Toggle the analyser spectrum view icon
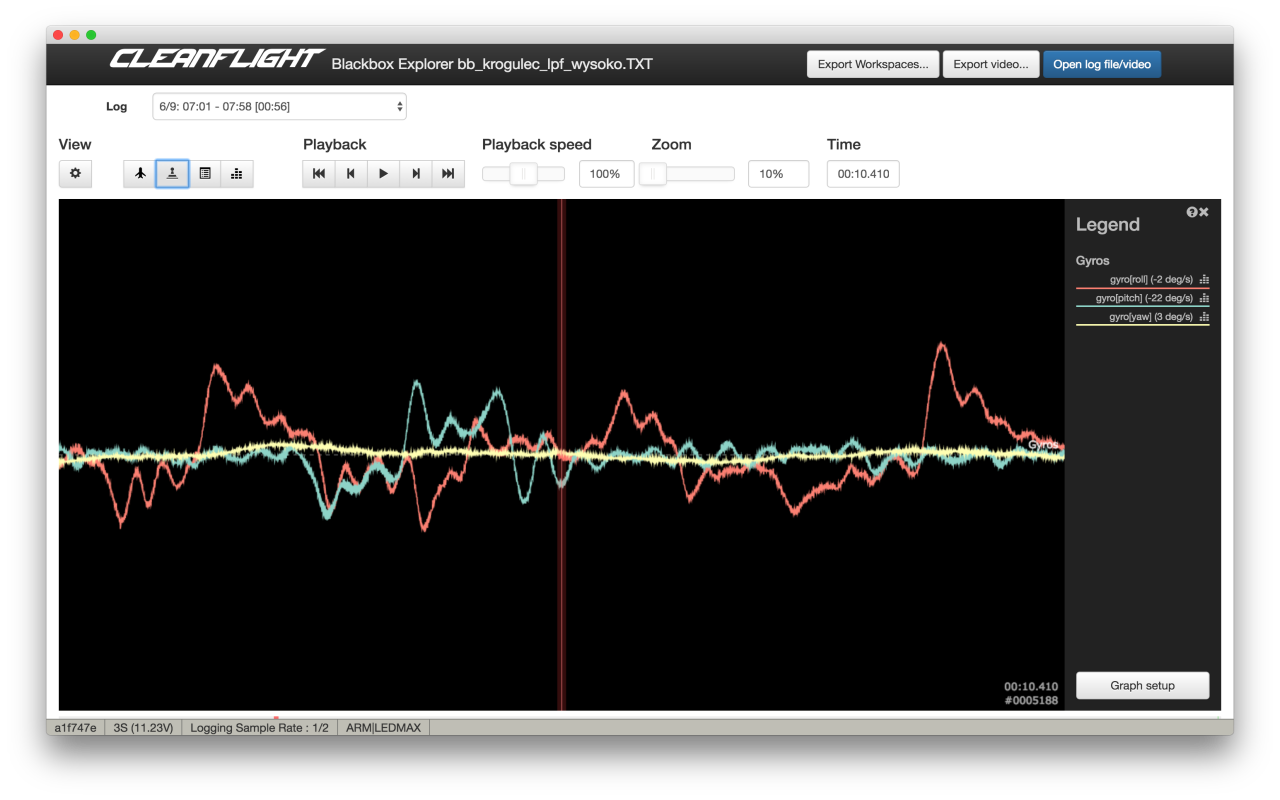 (236, 173)
